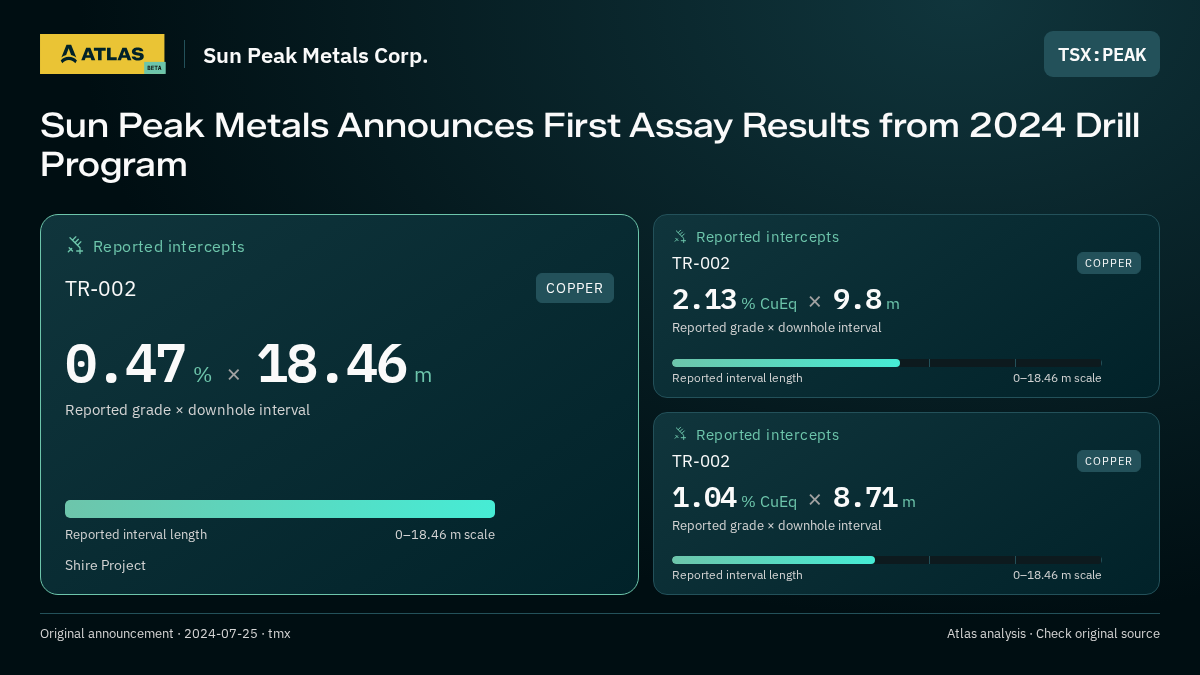
Task: Click the Atlas analysis check source note
Action: click(x=1053, y=634)
